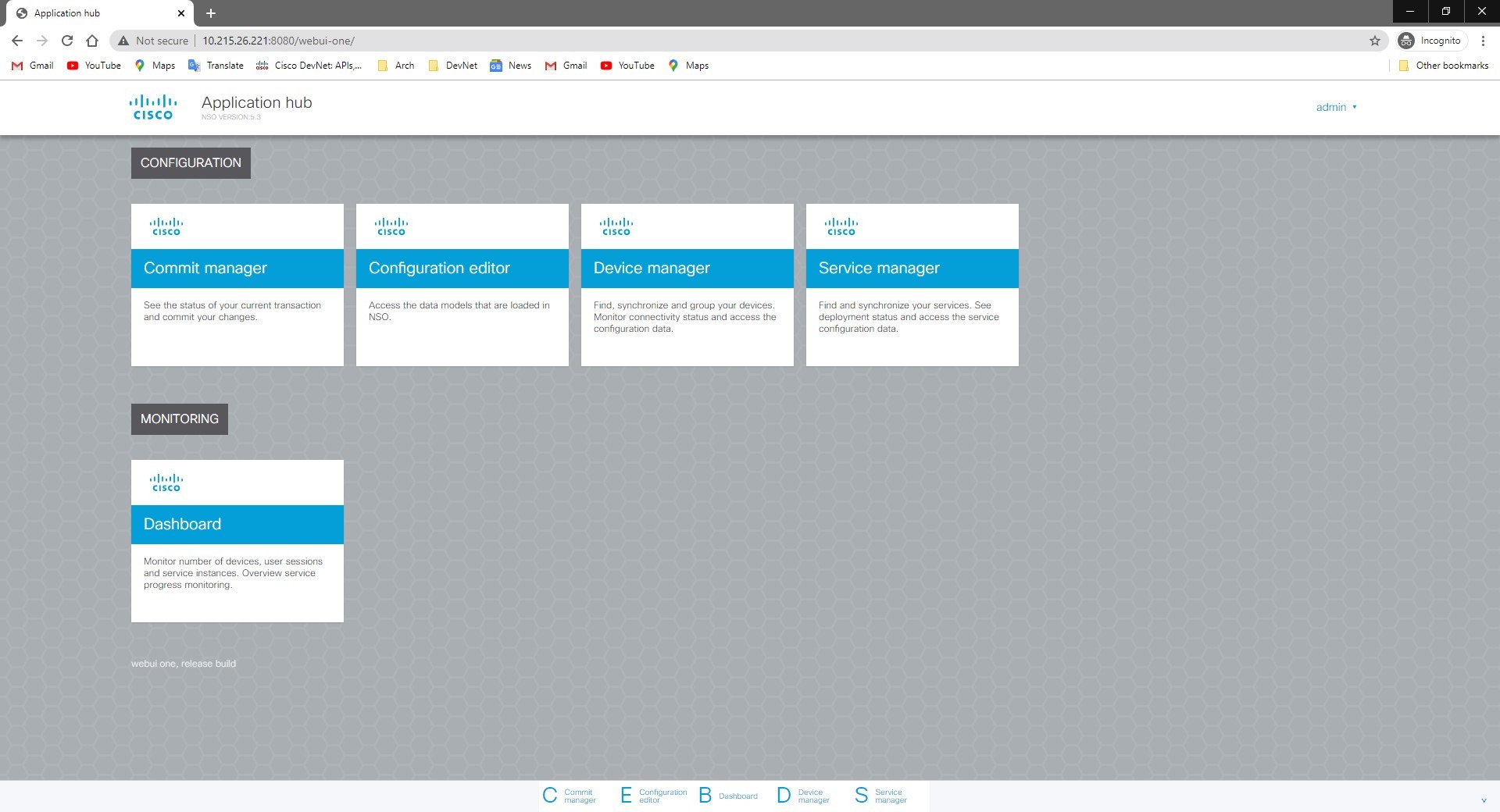This screenshot has width=1500, height=812.
Task: Click the Incognito profile indicator
Action: [1431, 41]
